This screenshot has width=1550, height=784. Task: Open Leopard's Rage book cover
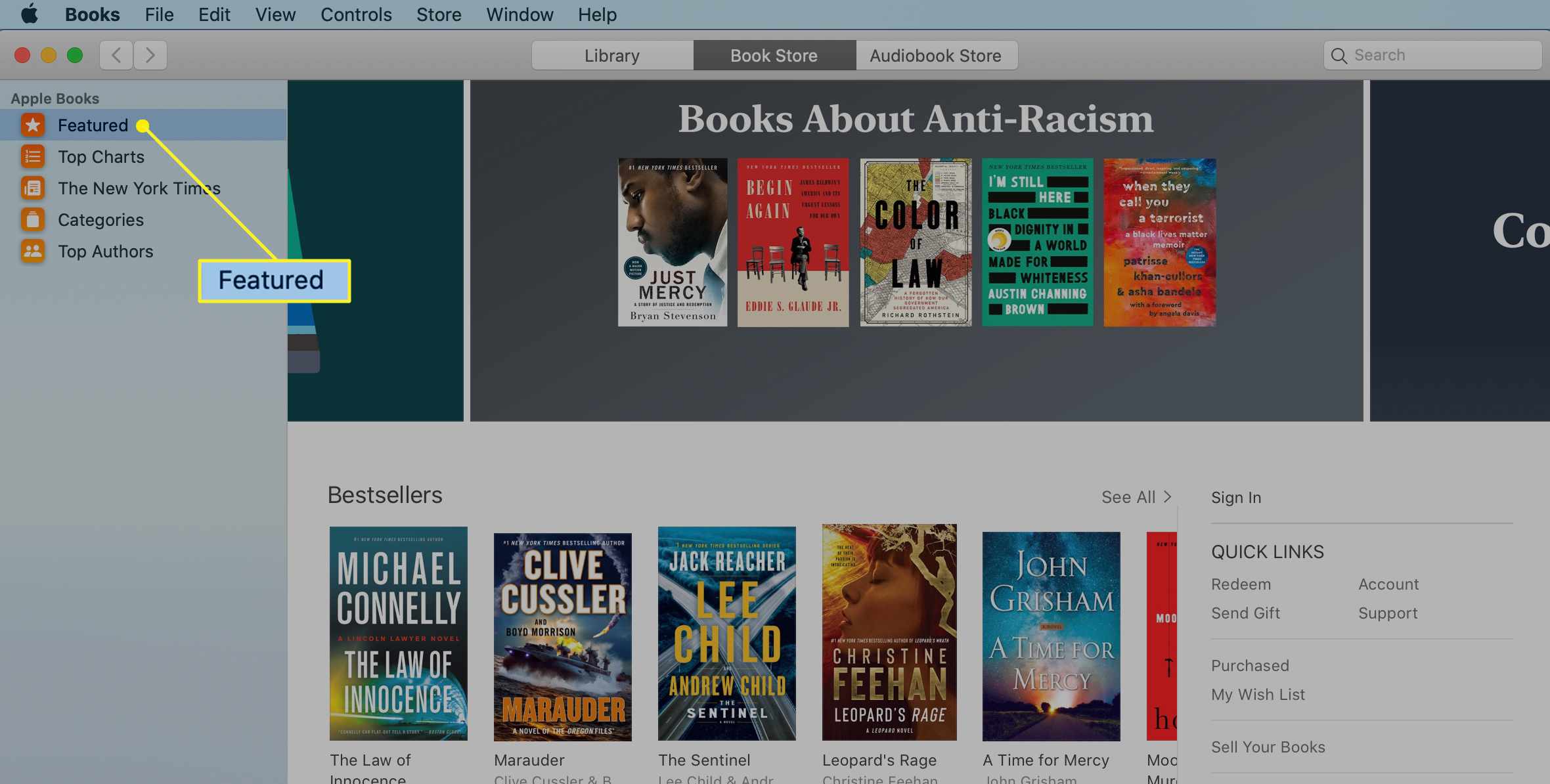coord(889,632)
